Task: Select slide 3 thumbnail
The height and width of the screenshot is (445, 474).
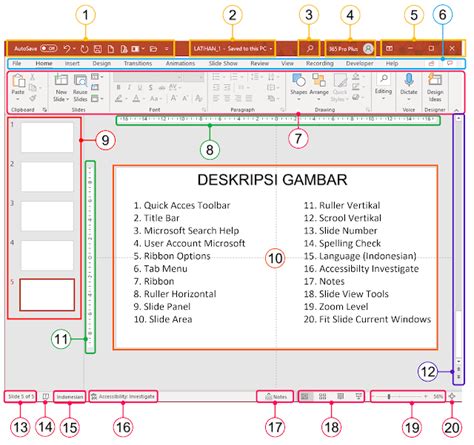Action: pyautogui.click(x=47, y=216)
